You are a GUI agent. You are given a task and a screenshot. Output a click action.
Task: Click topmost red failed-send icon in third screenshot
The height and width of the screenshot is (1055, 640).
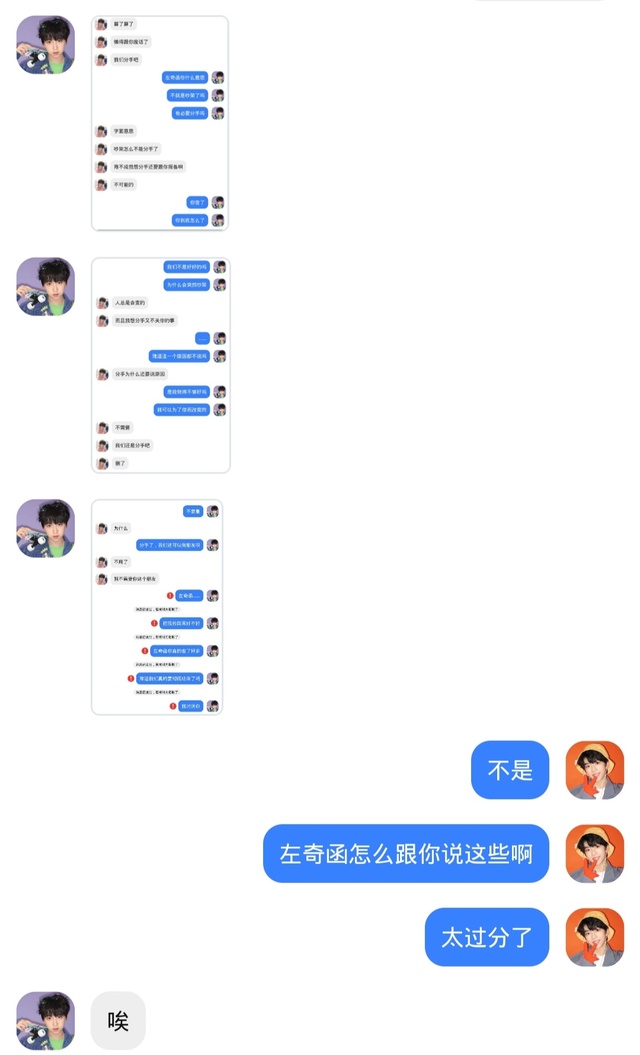[170, 595]
